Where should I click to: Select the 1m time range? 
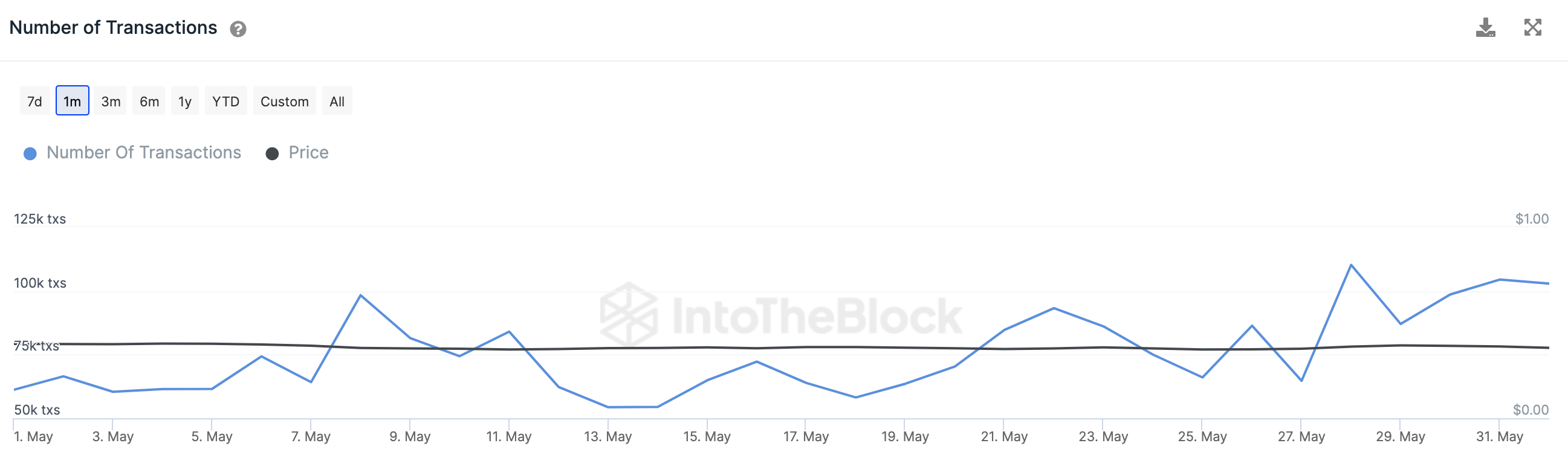(x=73, y=101)
